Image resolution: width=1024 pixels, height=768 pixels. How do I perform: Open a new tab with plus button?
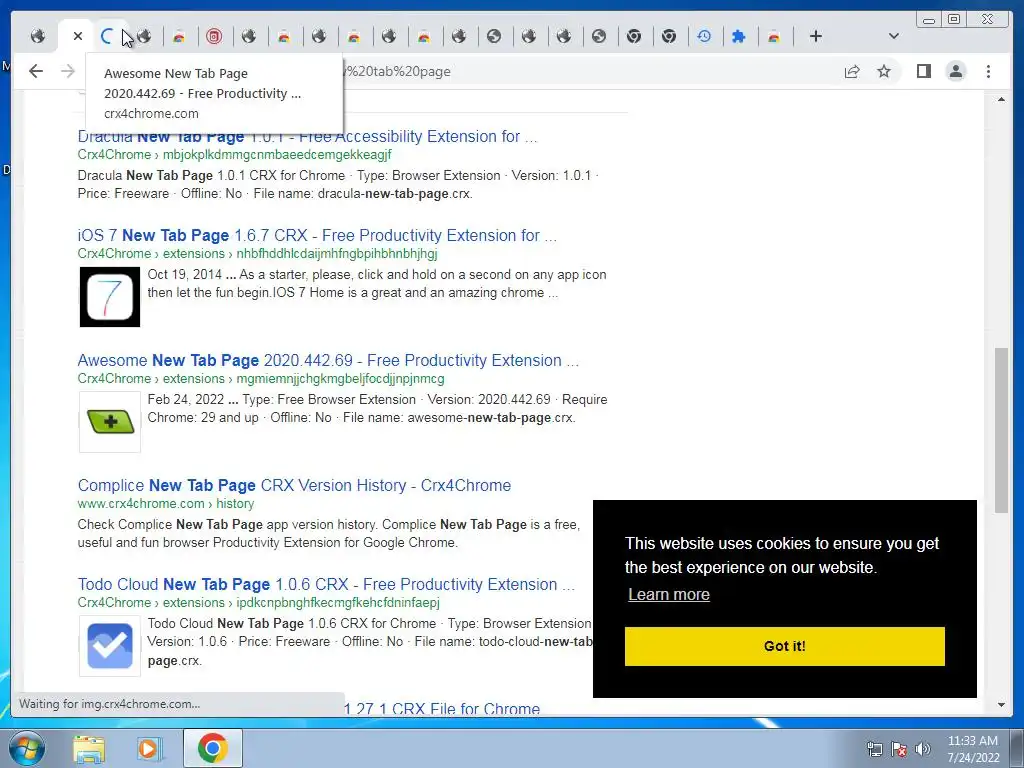point(816,36)
